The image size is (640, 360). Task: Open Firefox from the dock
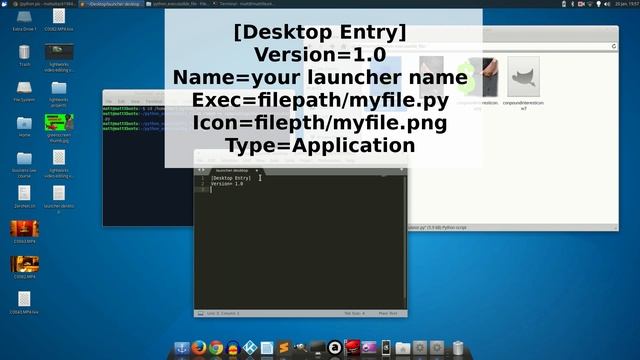pyautogui.click(x=199, y=348)
